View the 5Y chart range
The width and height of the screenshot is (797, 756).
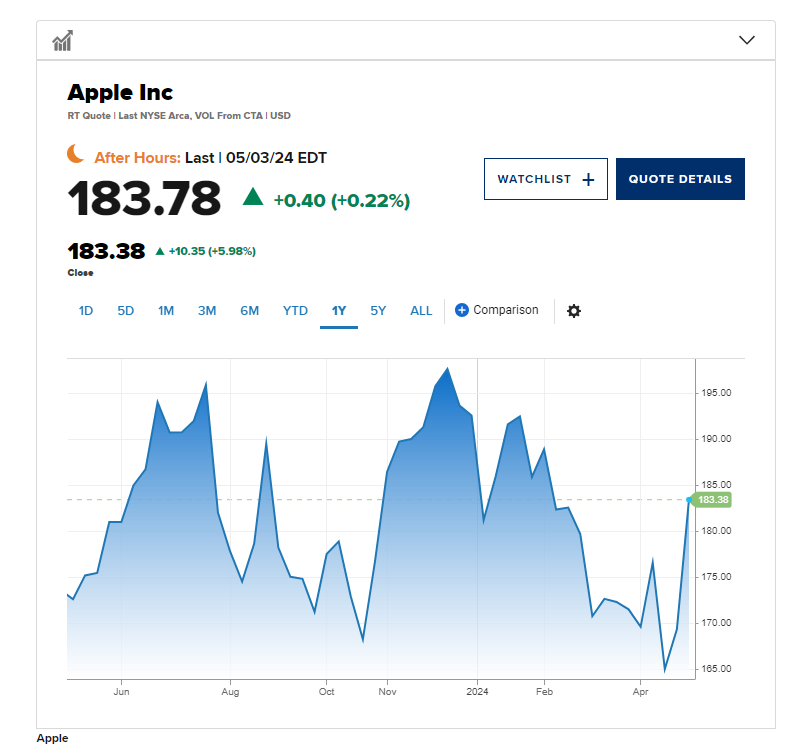tap(378, 311)
